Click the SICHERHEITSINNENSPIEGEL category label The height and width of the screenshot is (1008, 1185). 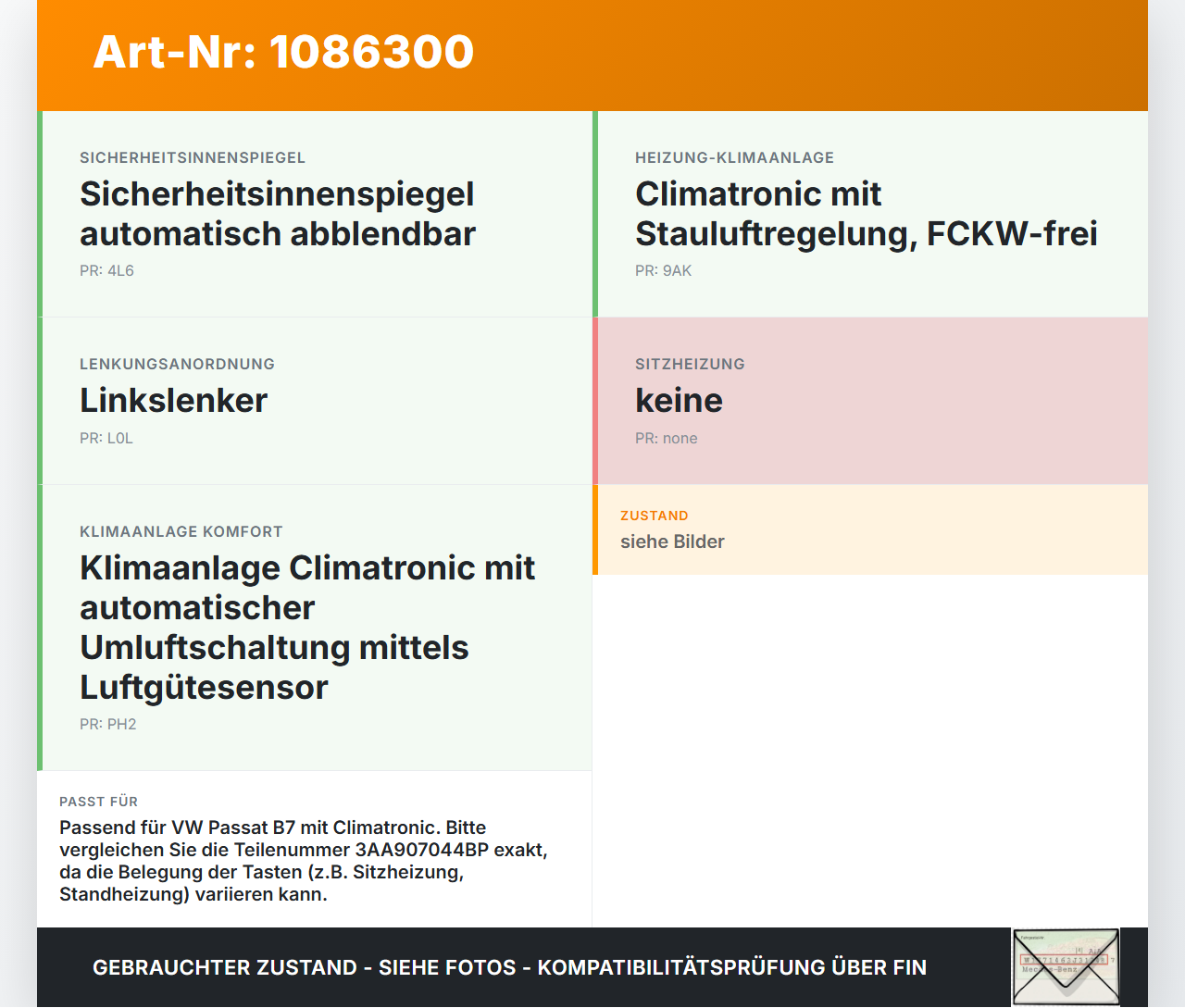point(193,157)
